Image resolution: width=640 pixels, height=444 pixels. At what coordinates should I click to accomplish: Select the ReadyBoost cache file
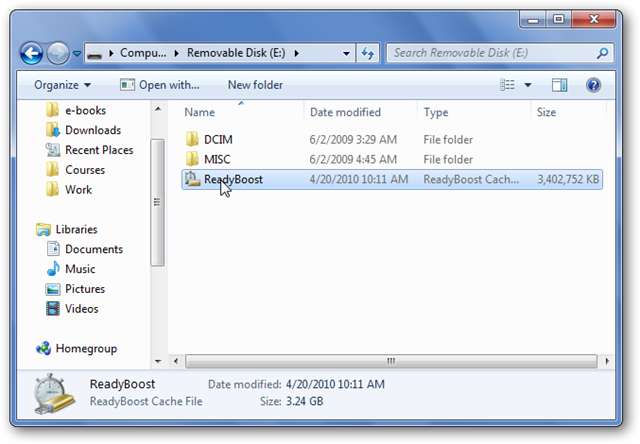(392, 179)
